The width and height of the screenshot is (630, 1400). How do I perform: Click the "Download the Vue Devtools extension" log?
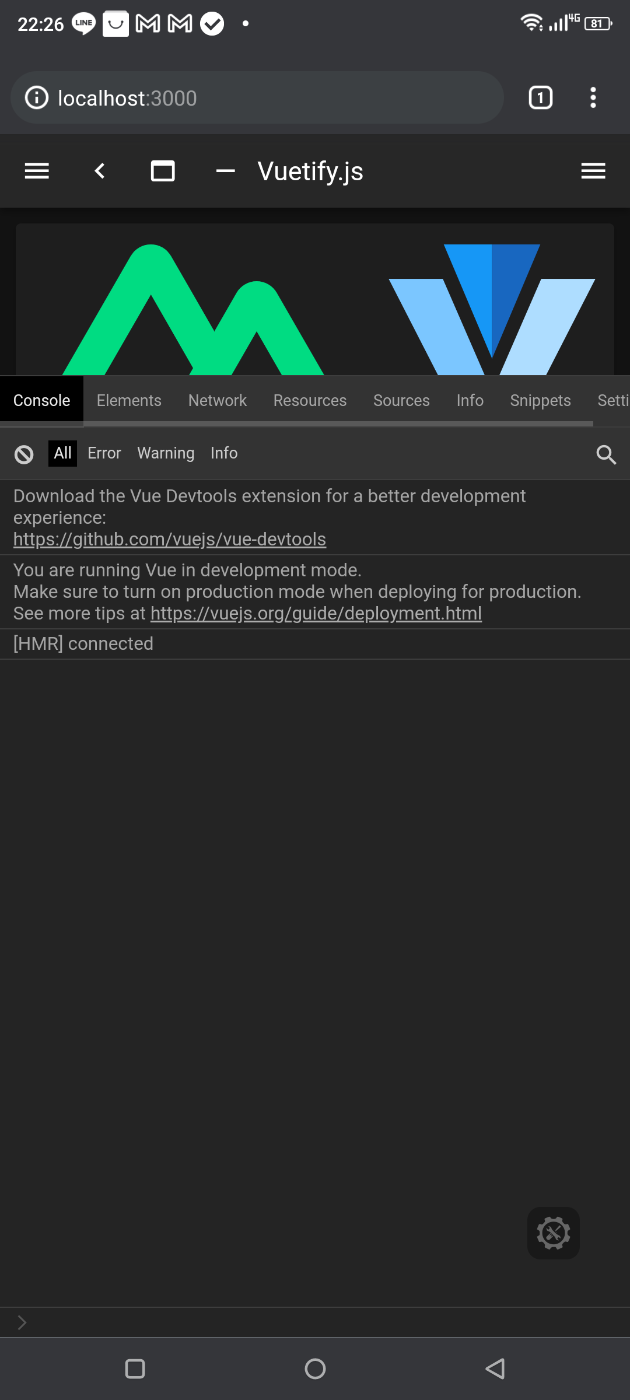315,518
